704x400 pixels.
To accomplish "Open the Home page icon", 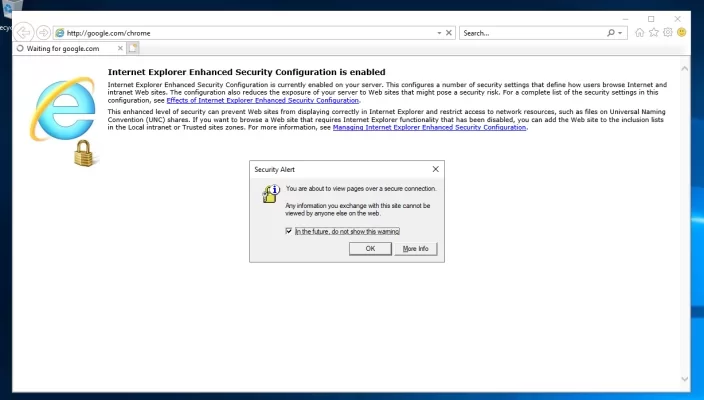I will tap(640, 32).
